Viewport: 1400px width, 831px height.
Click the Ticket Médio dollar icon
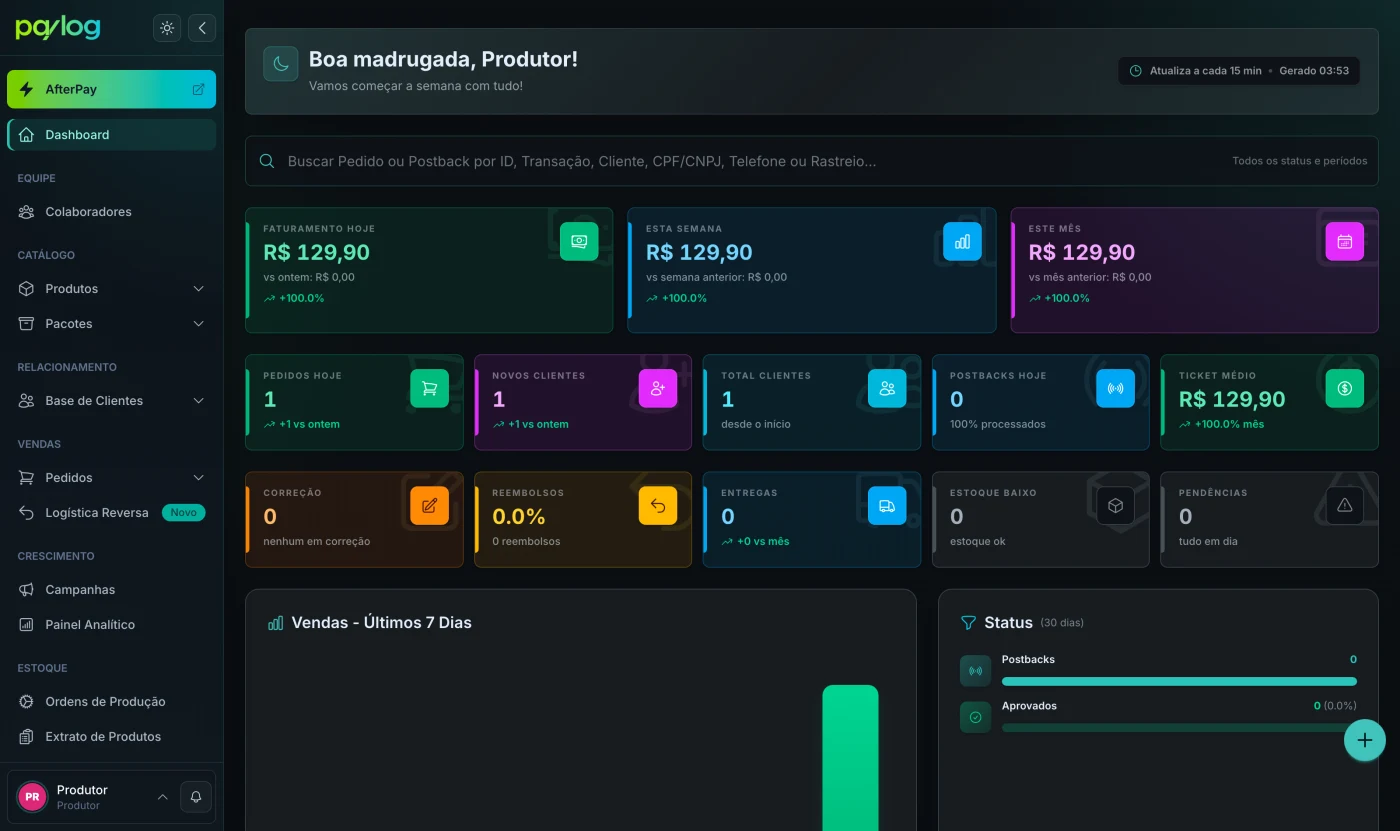click(x=1344, y=389)
